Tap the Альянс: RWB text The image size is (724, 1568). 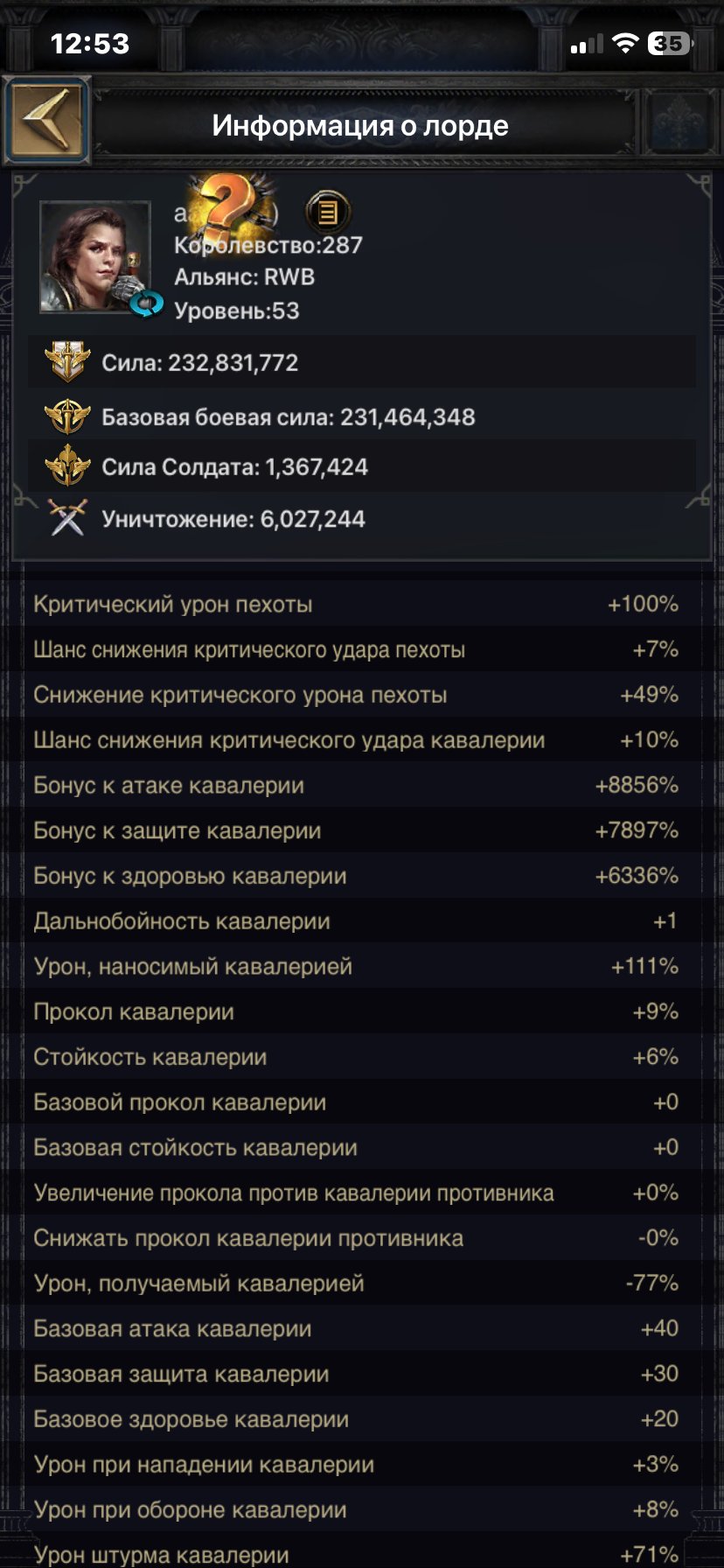coord(244,277)
